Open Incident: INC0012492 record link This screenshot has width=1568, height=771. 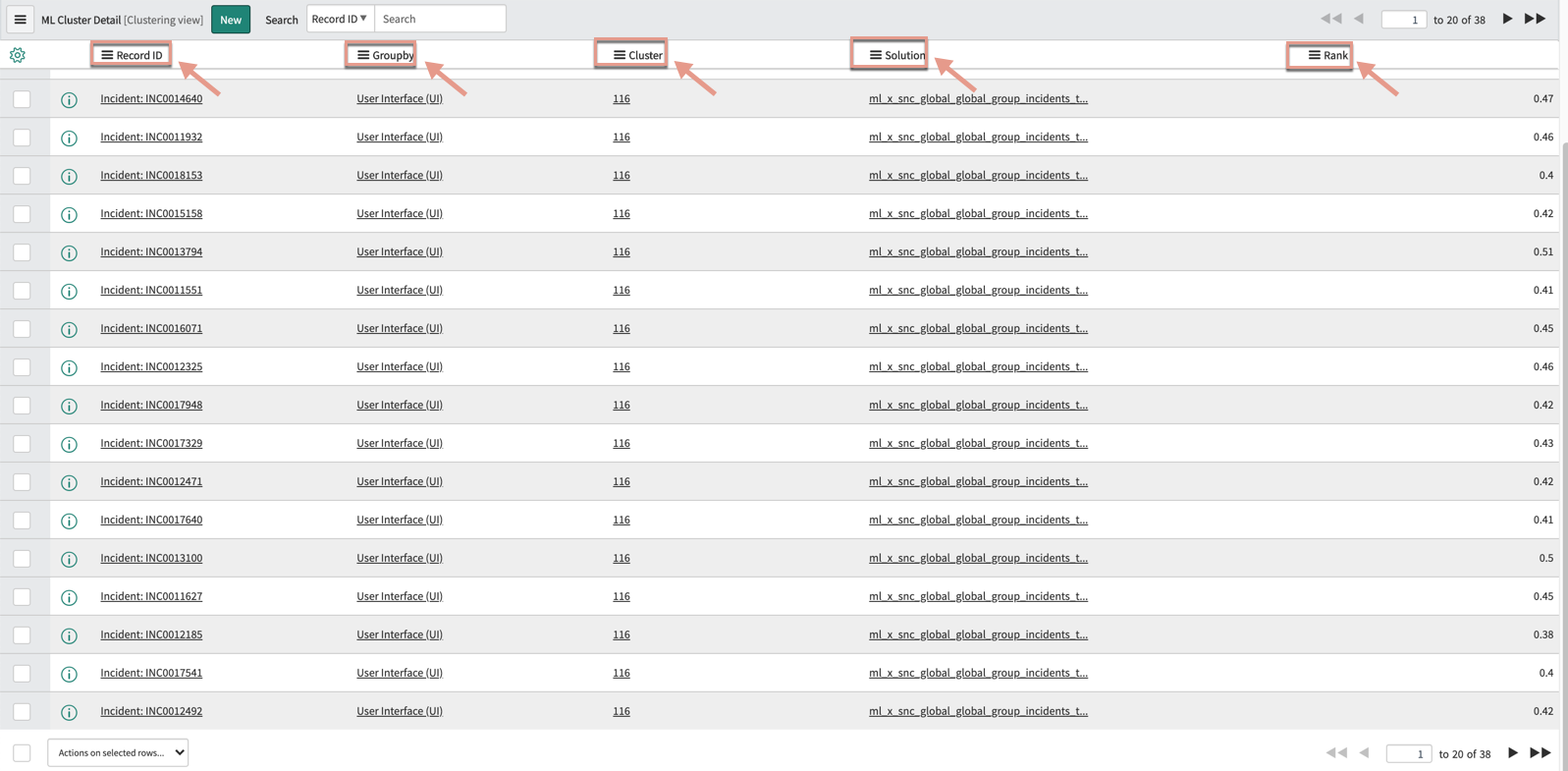click(151, 711)
